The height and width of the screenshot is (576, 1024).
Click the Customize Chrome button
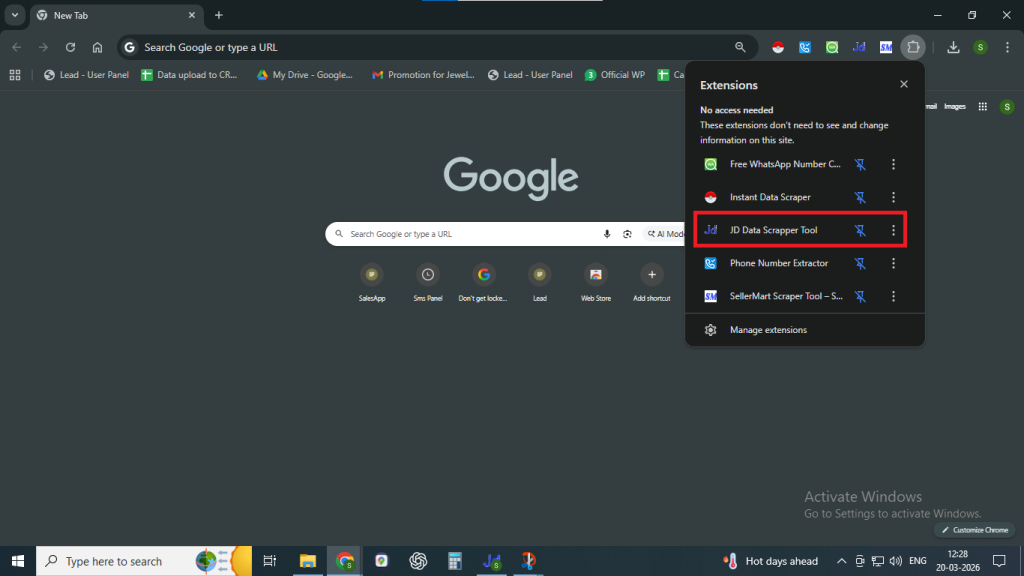point(975,529)
